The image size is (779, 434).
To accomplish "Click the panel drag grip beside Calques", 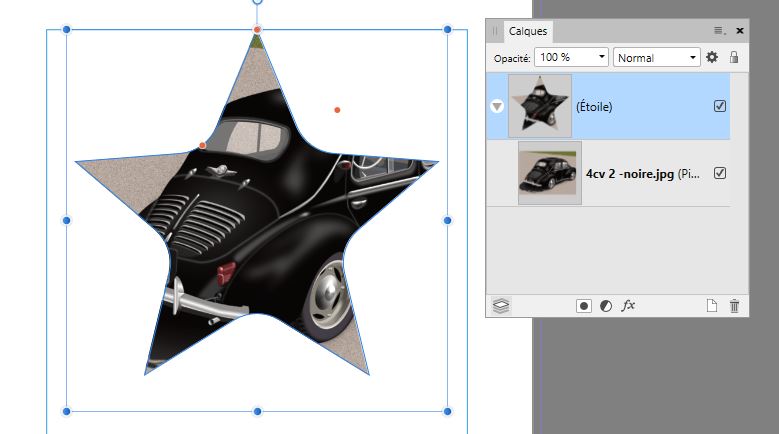I will pyautogui.click(x=495, y=31).
